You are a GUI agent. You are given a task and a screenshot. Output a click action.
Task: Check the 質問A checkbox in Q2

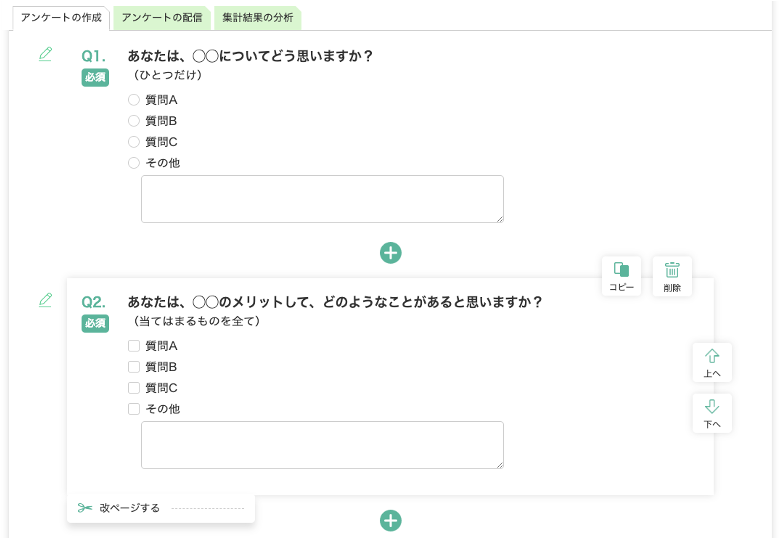point(134,346)
